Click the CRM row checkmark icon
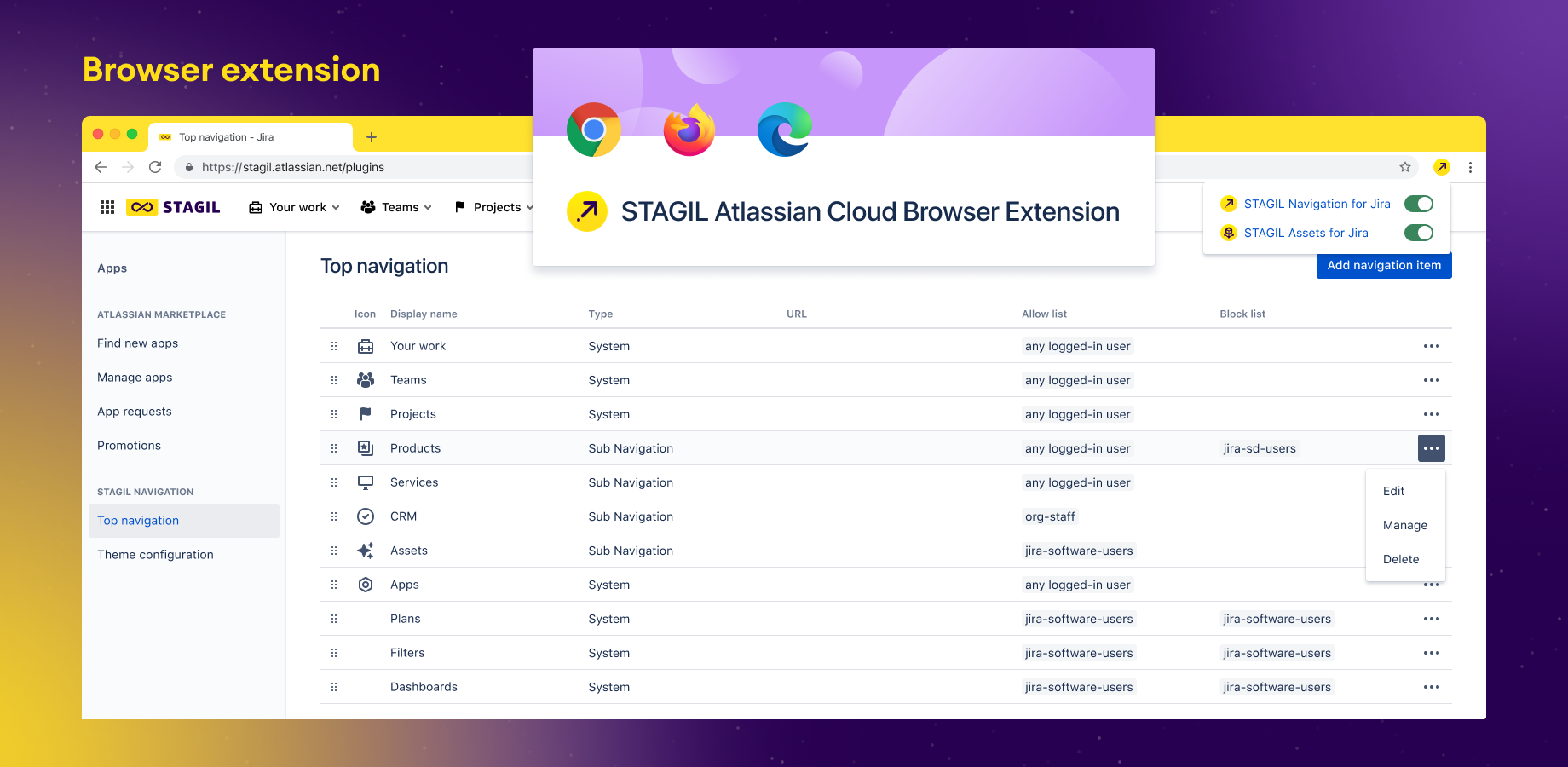 pyautogui.click(x=366, y=516)
